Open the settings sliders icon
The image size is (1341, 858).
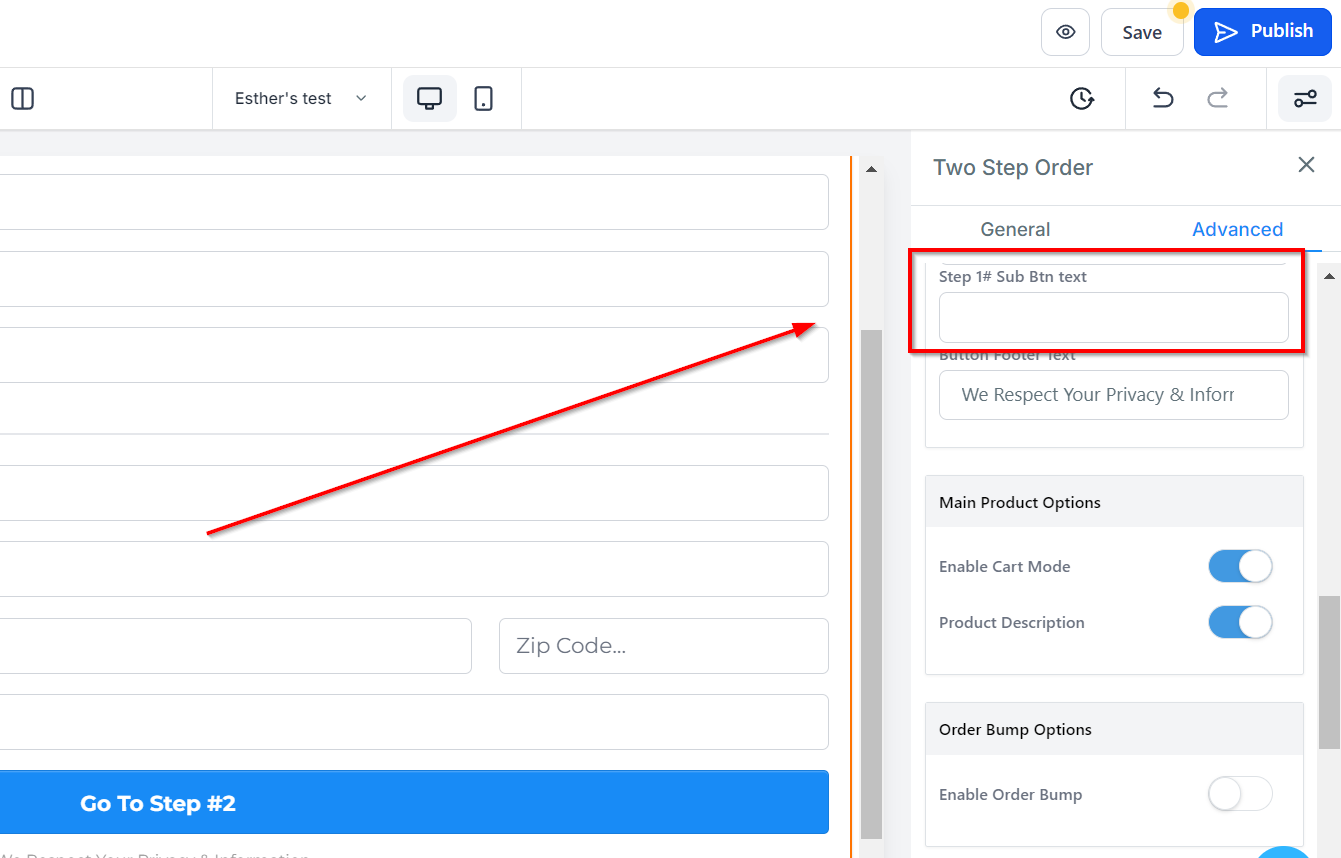[1305, 98]
